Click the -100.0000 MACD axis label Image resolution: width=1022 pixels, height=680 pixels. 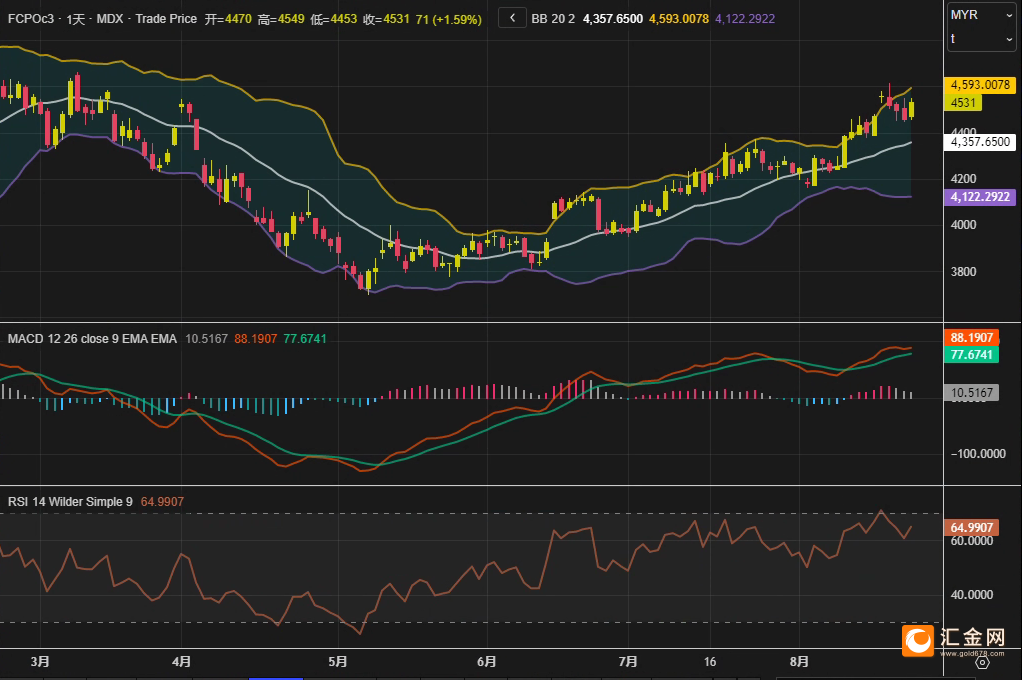tap(978, 454)
